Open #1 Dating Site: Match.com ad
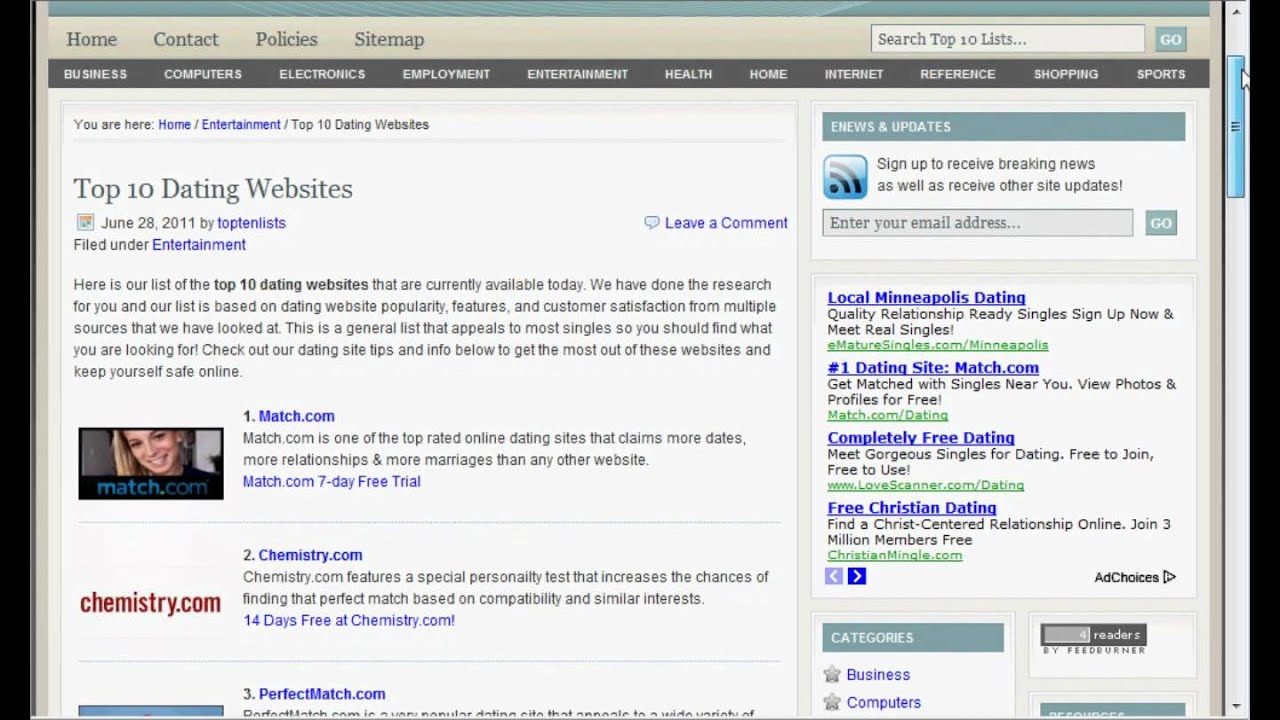Viewport: 1280px width, 720px height. click(933, 367)
